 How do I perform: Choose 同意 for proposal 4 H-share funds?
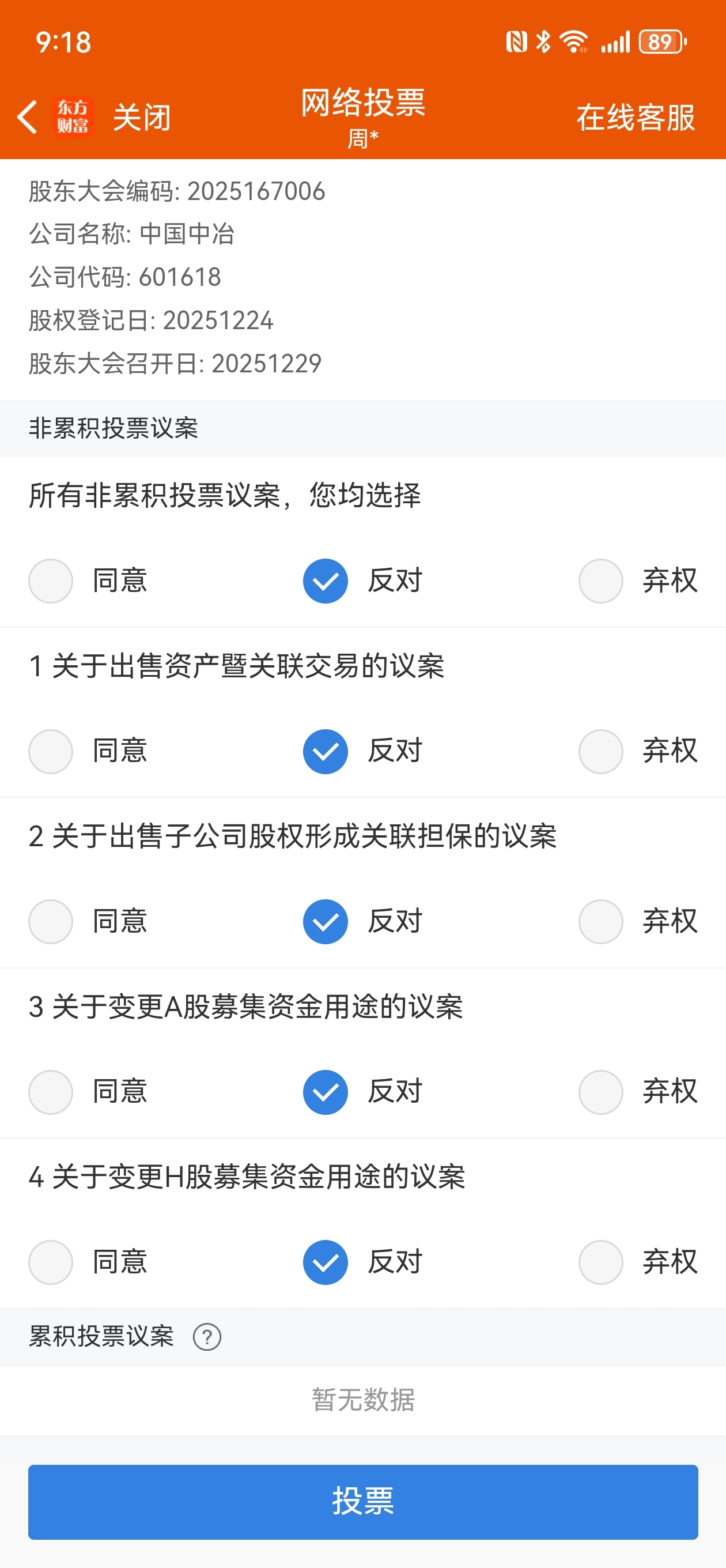coord(51,1262)
